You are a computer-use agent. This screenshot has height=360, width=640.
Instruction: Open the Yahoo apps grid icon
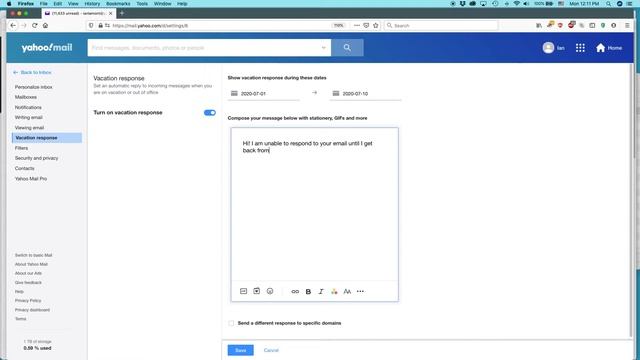point(580,48)
